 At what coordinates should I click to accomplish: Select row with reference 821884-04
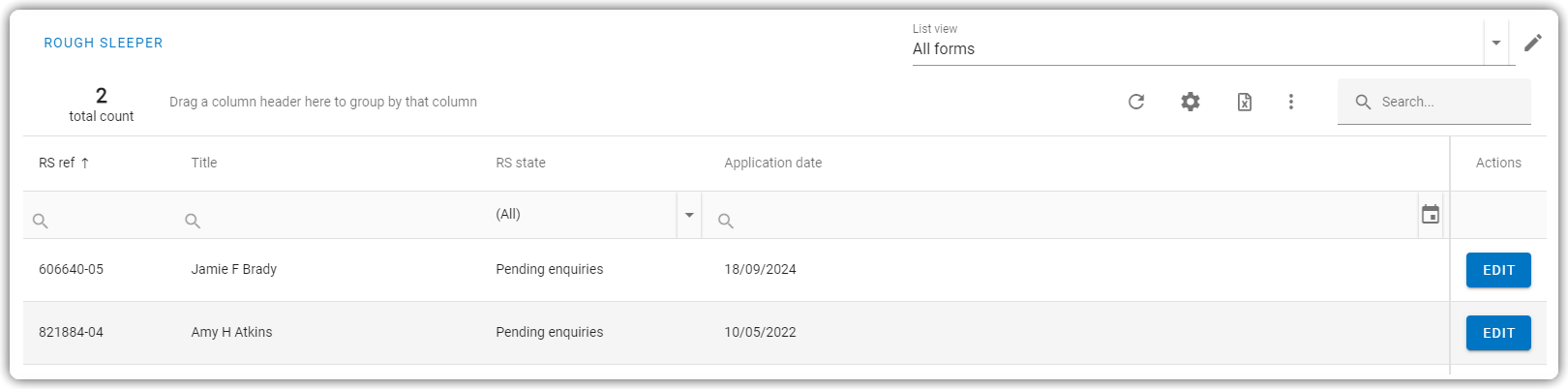tap(736, 333)
